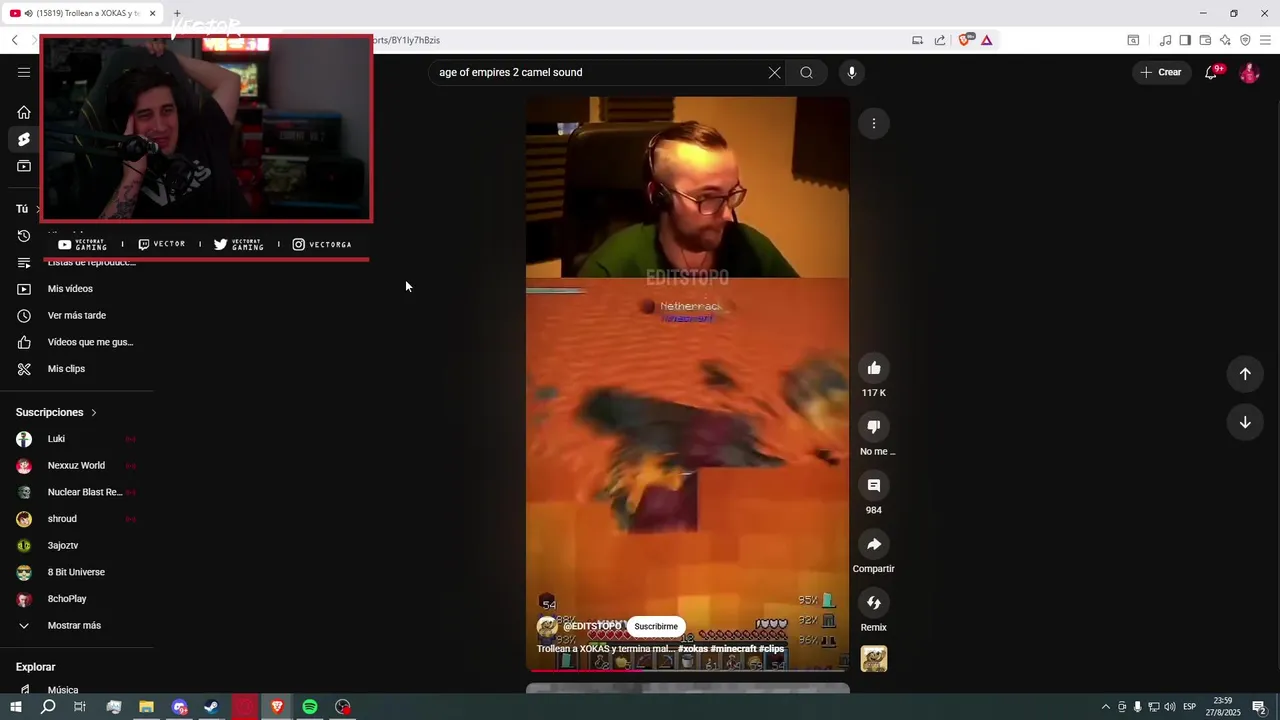Click the Crear button
Screen dimensions: 1280x720
tap(1161, 72)
